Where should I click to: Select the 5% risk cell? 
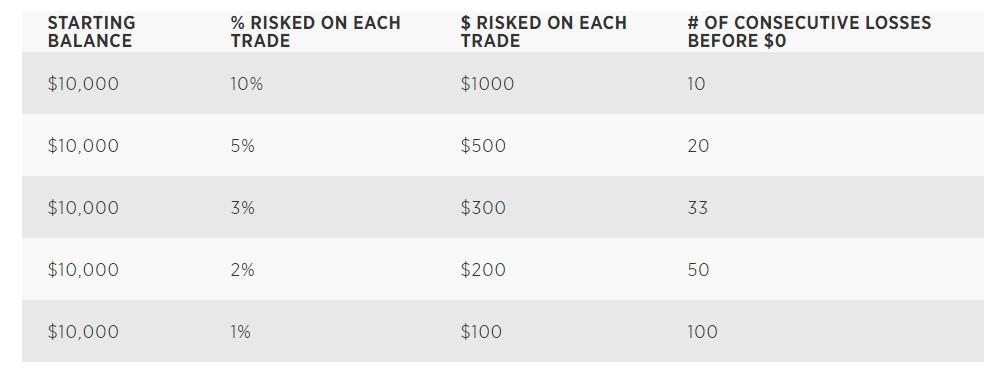pos(242,146)
